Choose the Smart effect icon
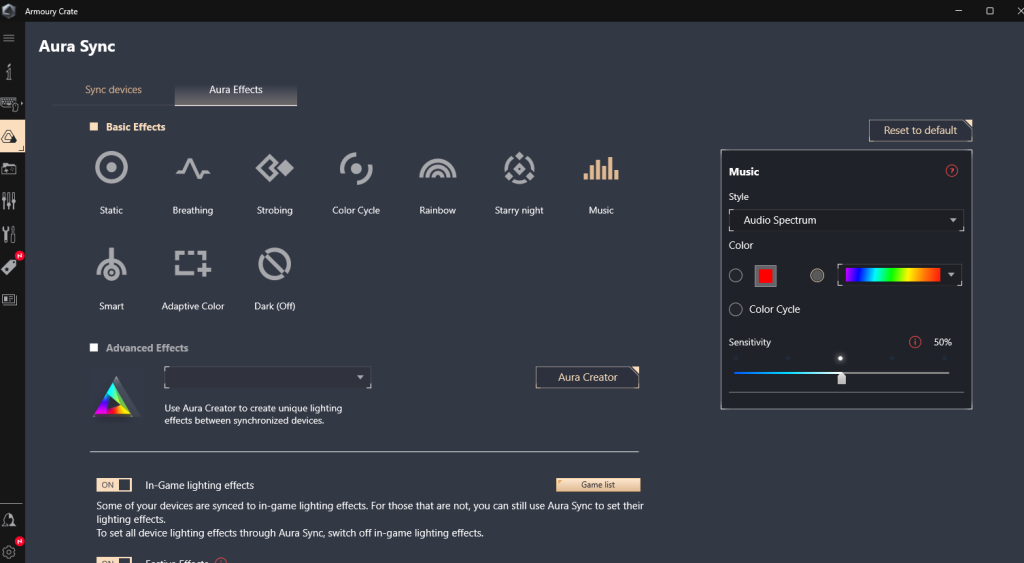The width and height of the screenshot is (1024, 563). pyautogui.click(x=111, y=264)
